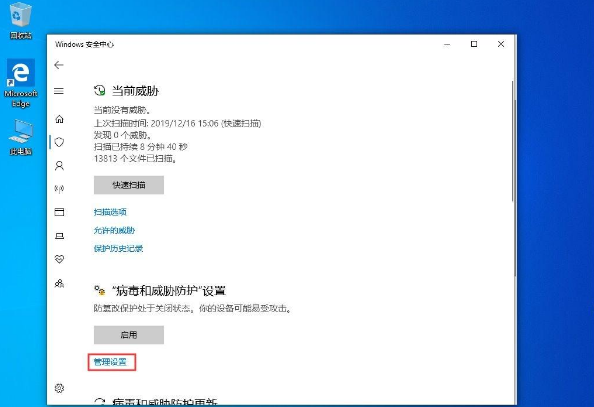Open Recycle Bin desktop icon
Viewport: 594px width, 407px height.
click(x=20, y=21)
